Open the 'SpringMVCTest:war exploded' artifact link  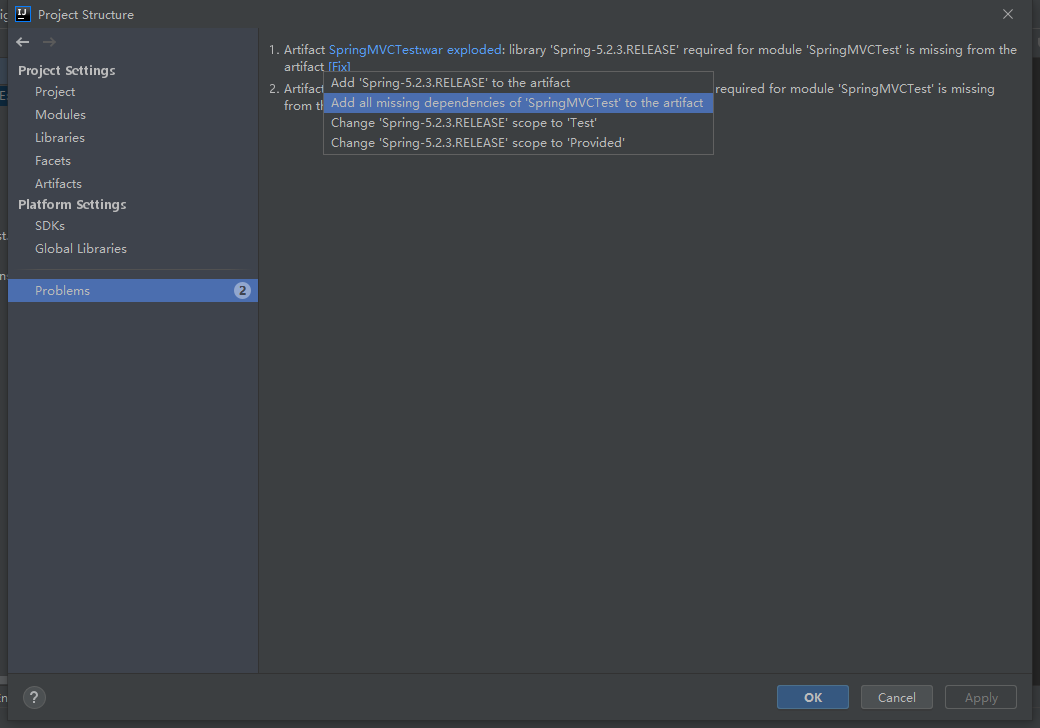pyautogui.click(x=416, y=49)
